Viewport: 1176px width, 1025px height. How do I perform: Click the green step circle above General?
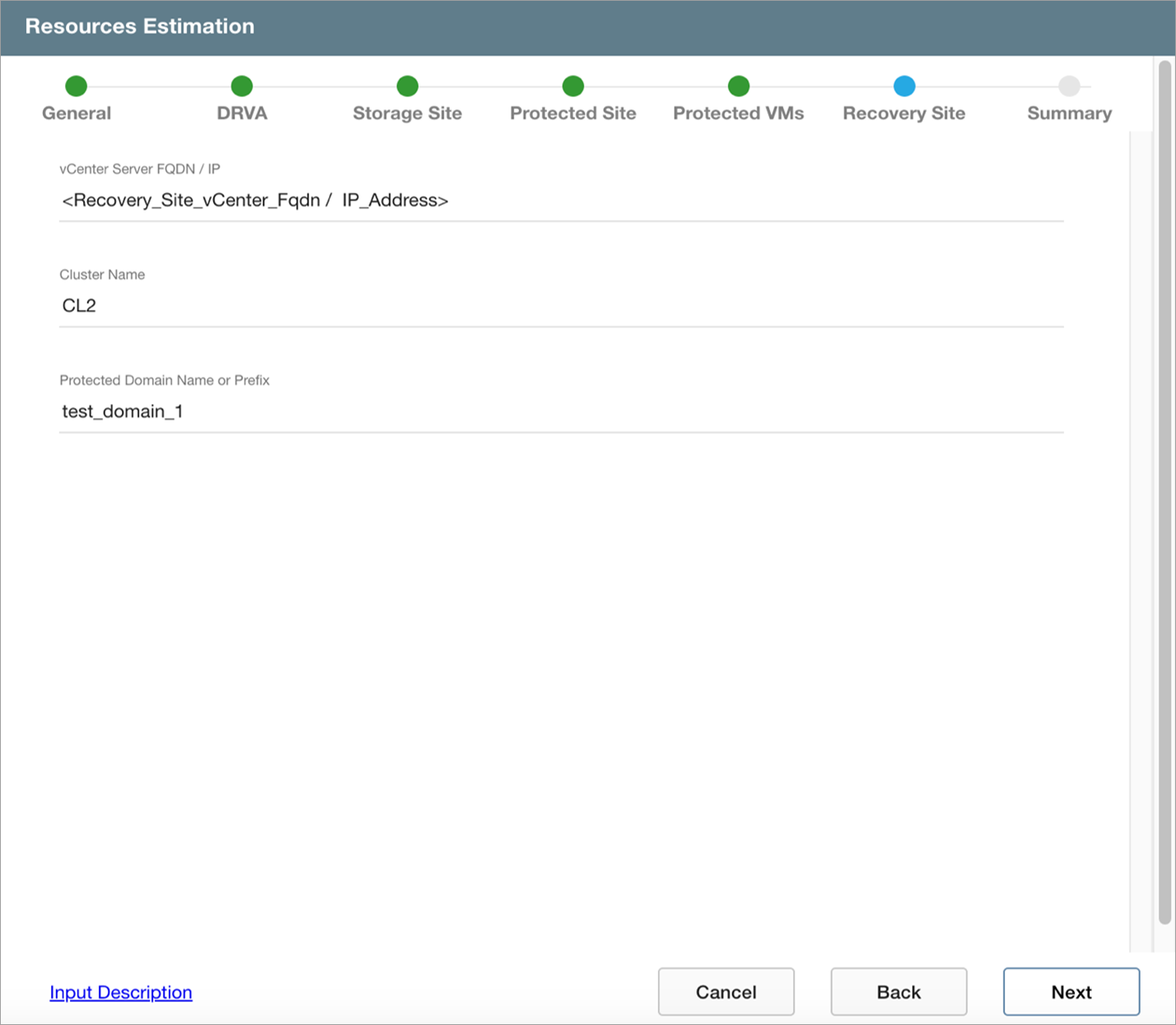click(76, 86)
